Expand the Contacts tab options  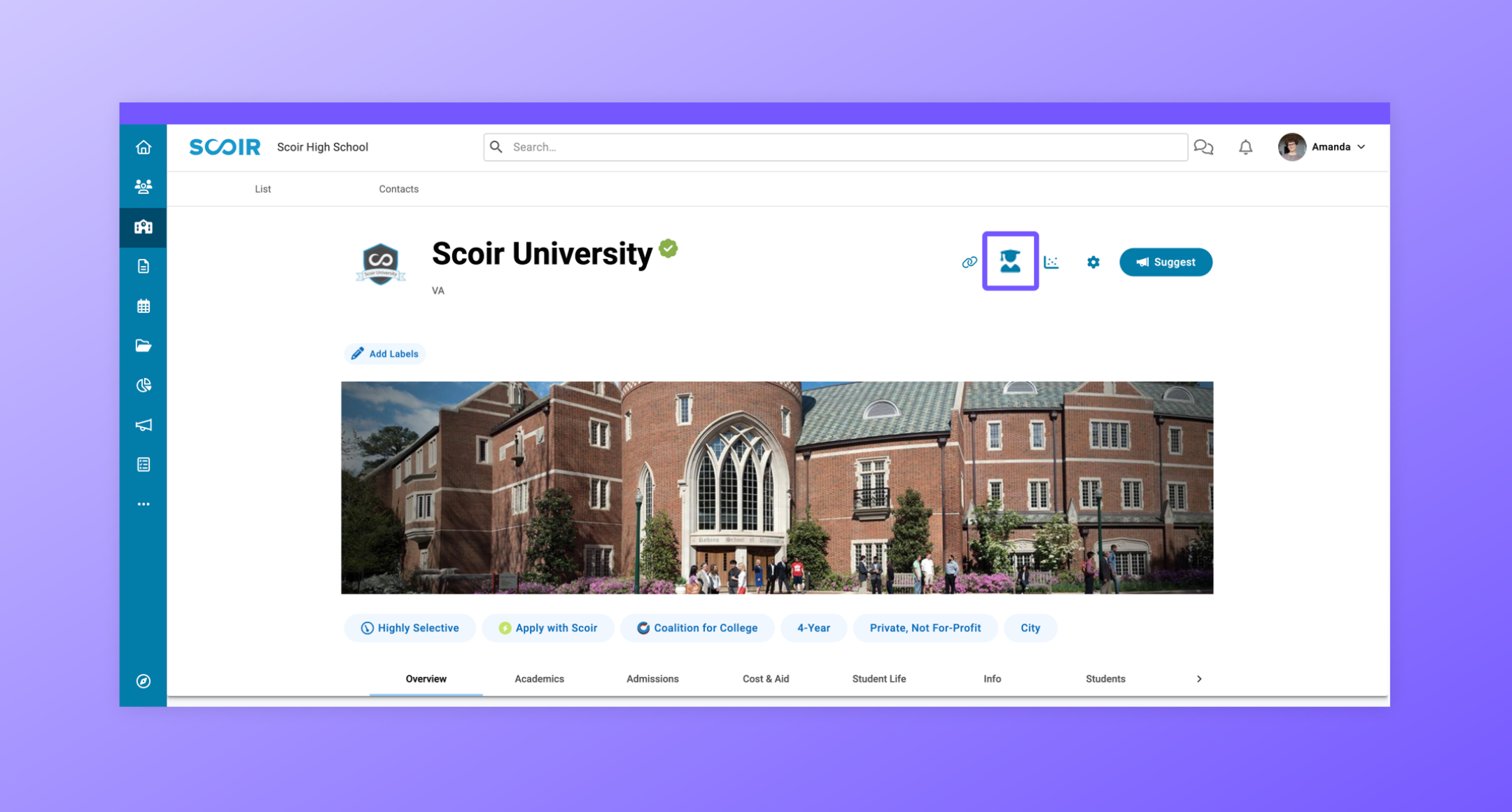398,189
